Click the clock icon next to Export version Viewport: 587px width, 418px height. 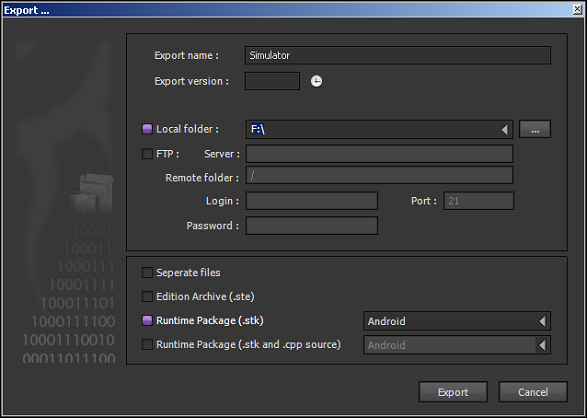(x=316, y=81)
